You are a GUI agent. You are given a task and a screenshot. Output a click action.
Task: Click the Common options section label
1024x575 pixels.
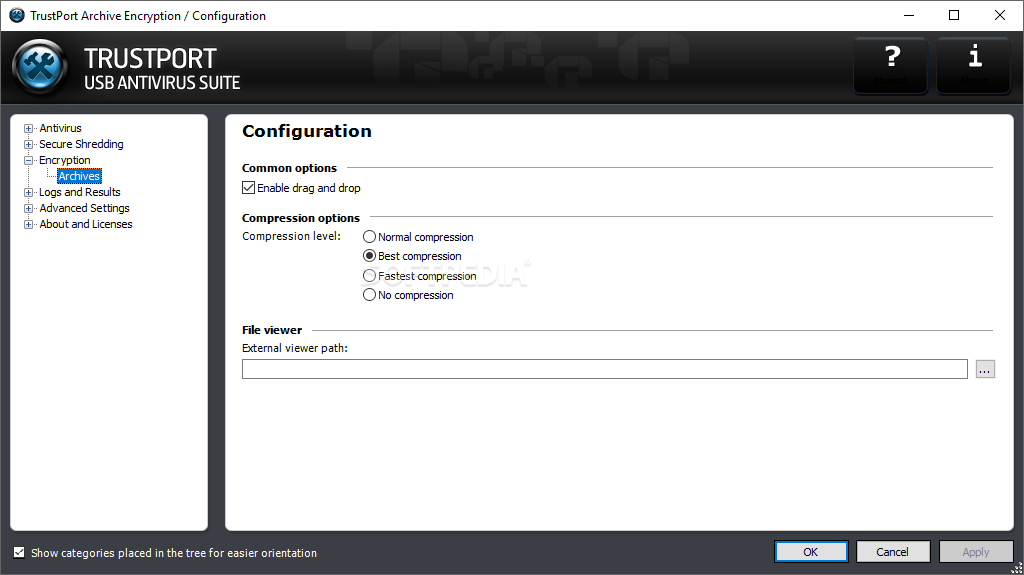[289, 168]
